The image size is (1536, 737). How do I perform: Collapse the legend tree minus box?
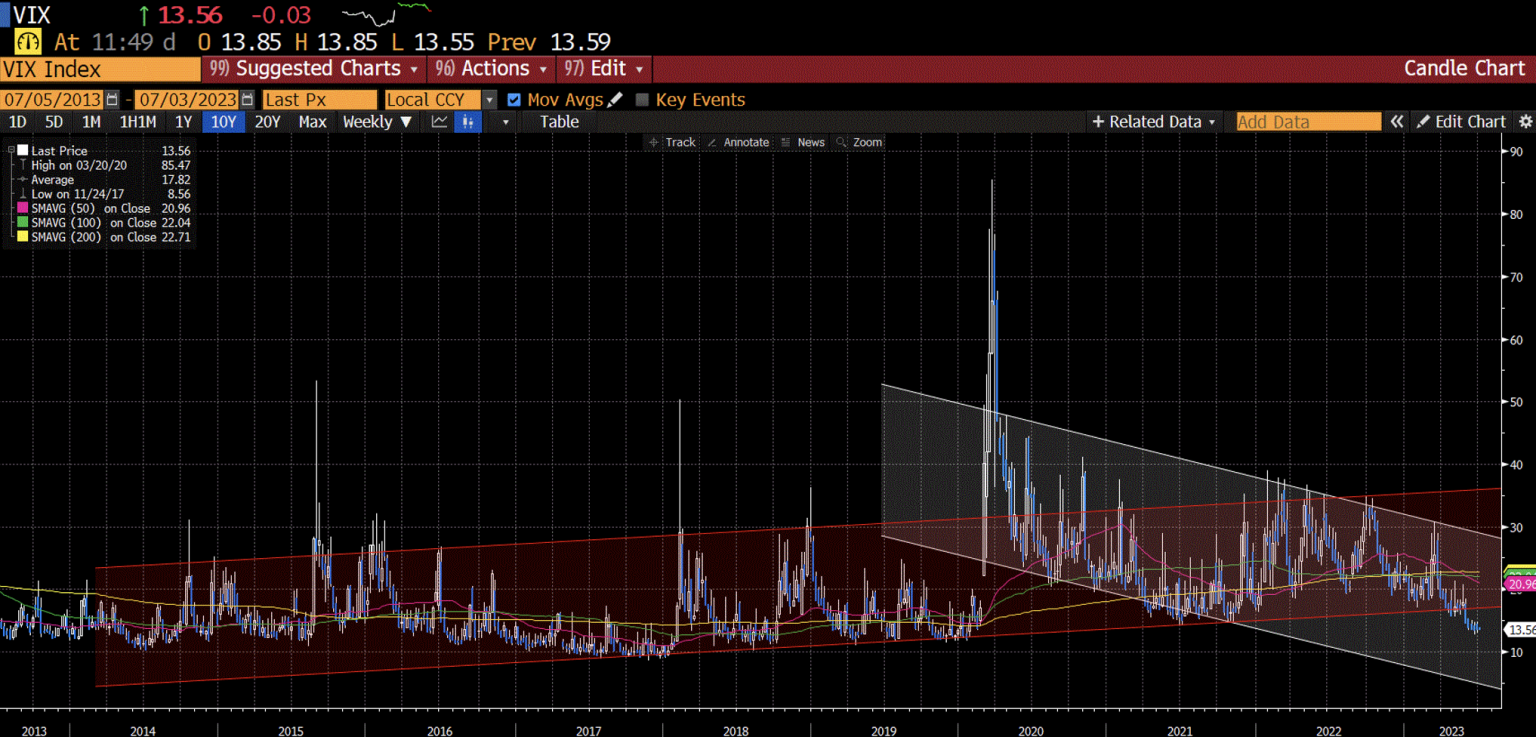pos(10,150)
